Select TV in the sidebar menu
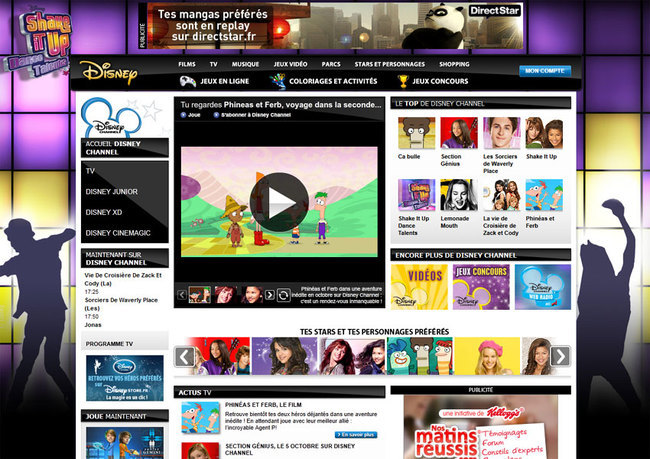650x459 pixels. tap(90, 171)
